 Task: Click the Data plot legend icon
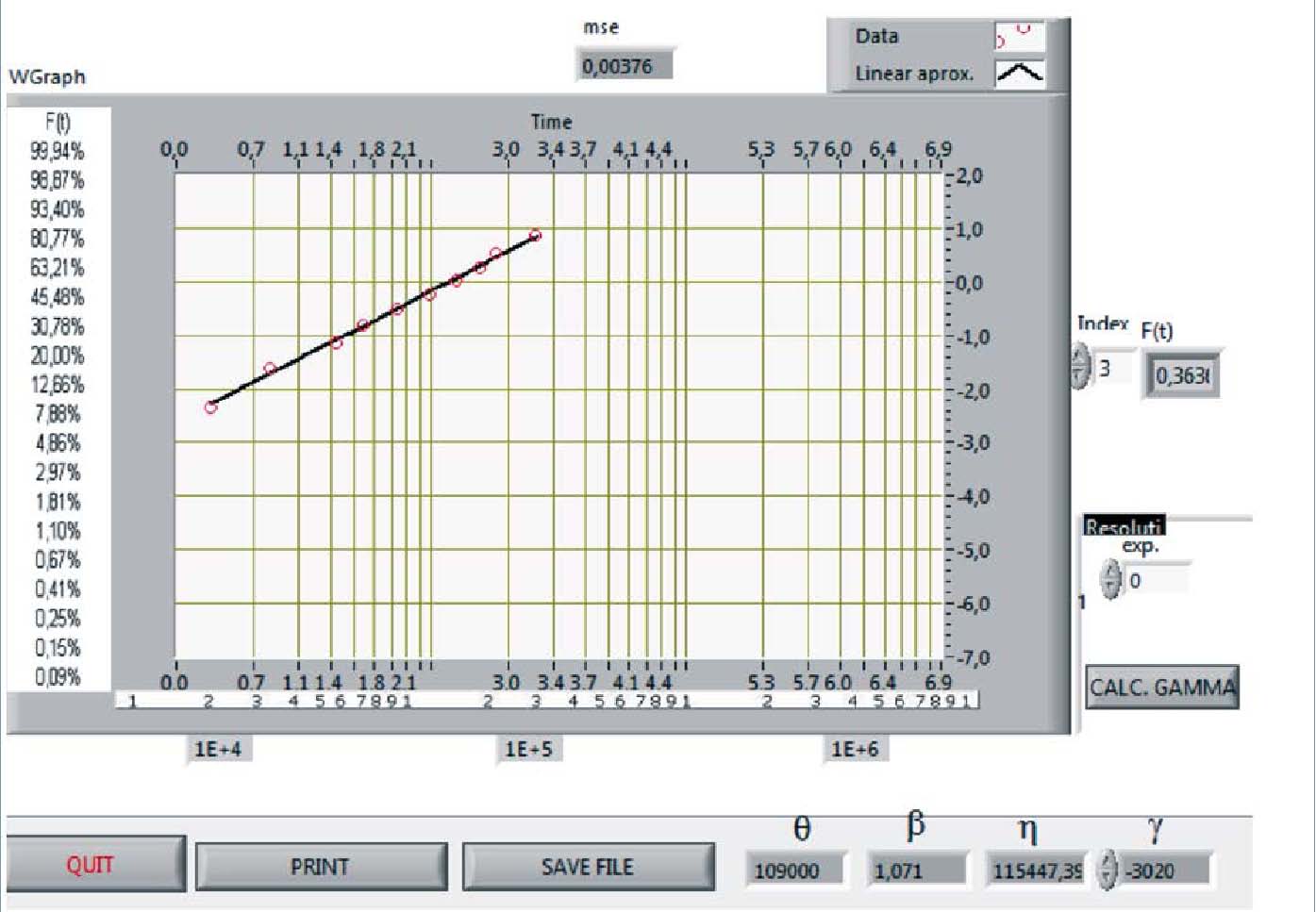1019,37
